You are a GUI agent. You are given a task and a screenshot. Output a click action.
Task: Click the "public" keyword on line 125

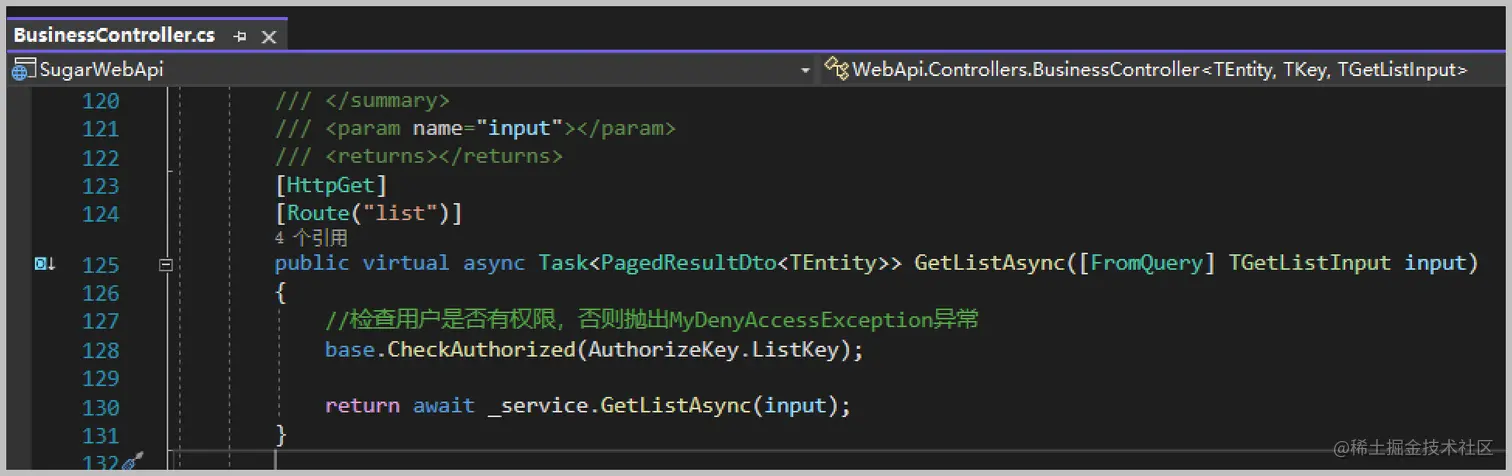[312, 263]
